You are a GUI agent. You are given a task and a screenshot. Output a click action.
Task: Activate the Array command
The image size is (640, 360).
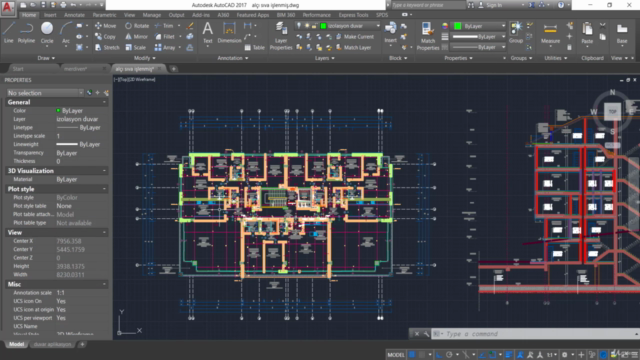(x=165, y=47)
